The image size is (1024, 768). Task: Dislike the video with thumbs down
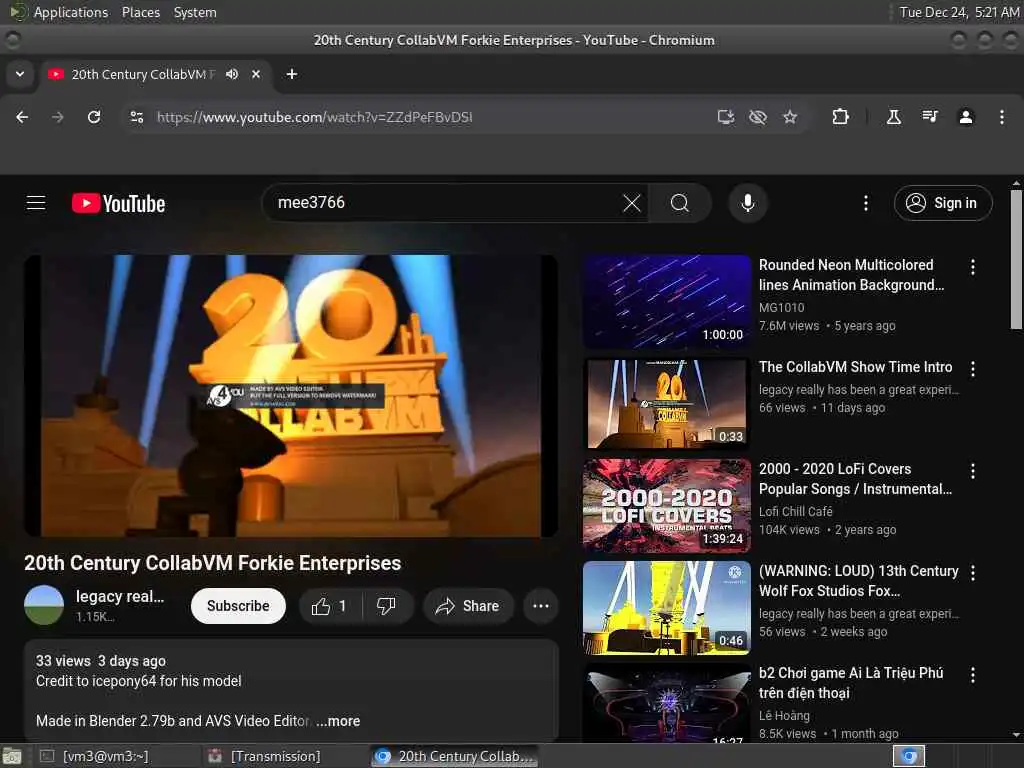387,606
